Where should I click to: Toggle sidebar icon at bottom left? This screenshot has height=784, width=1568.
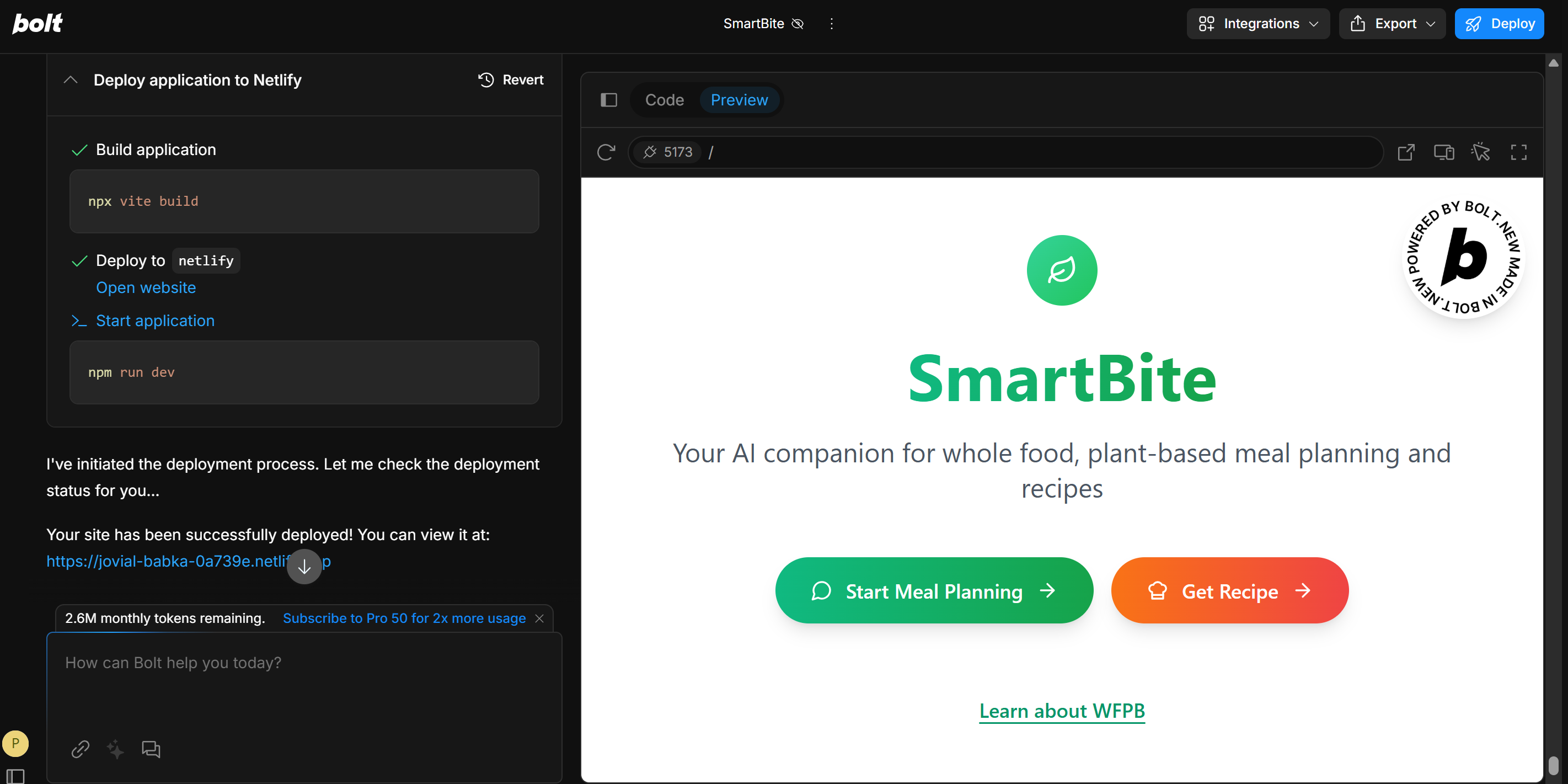click(x=16, y=776)
